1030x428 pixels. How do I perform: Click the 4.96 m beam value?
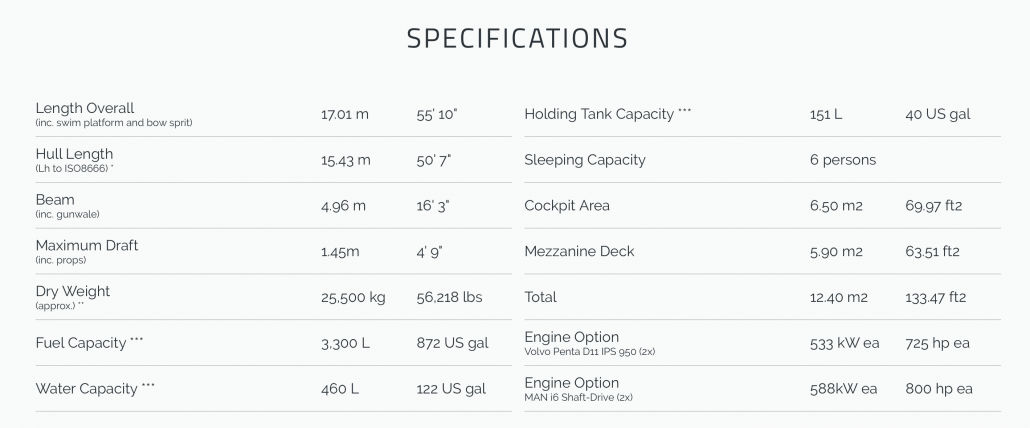(x=343, y=205)
